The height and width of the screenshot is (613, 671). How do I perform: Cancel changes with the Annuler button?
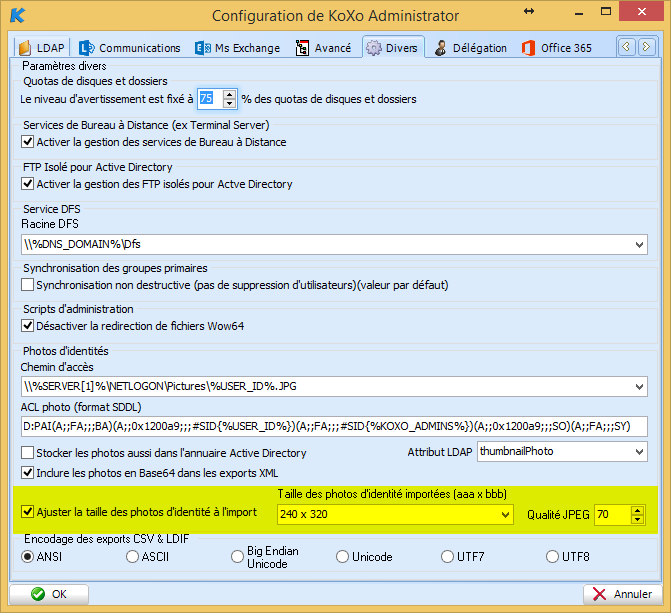coord(623,594)
